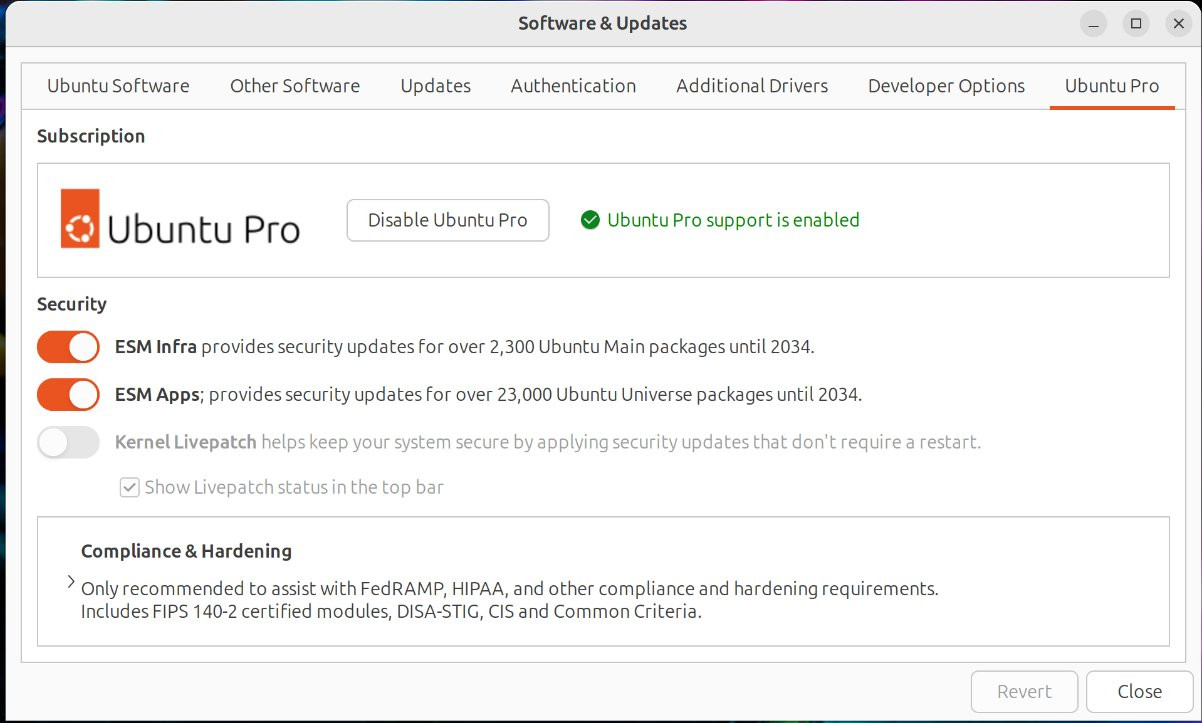
Task: Switch to the Ubuntu Software tab
Action: 118,86
